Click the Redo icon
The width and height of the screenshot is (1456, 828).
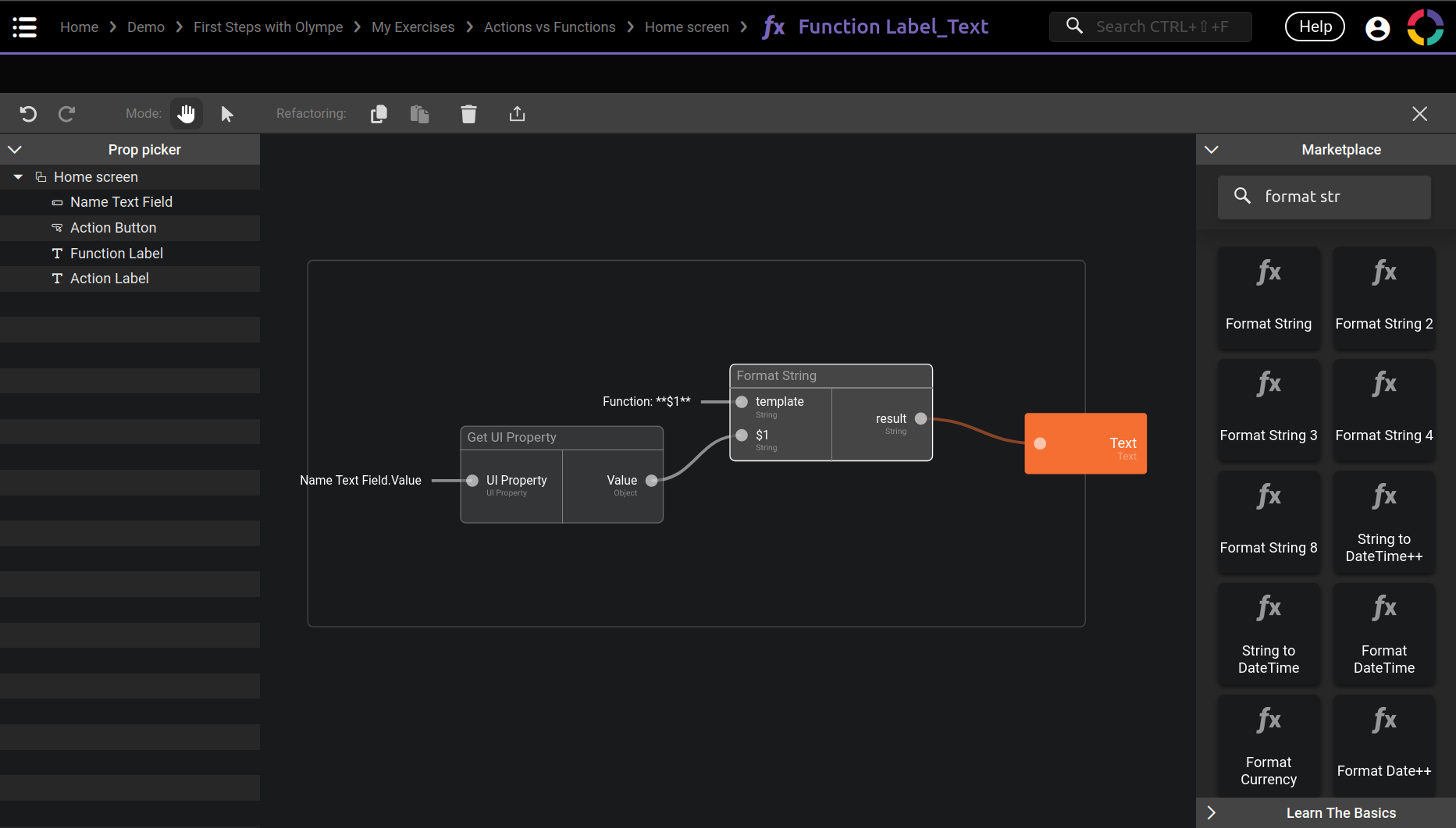[67, 114]
